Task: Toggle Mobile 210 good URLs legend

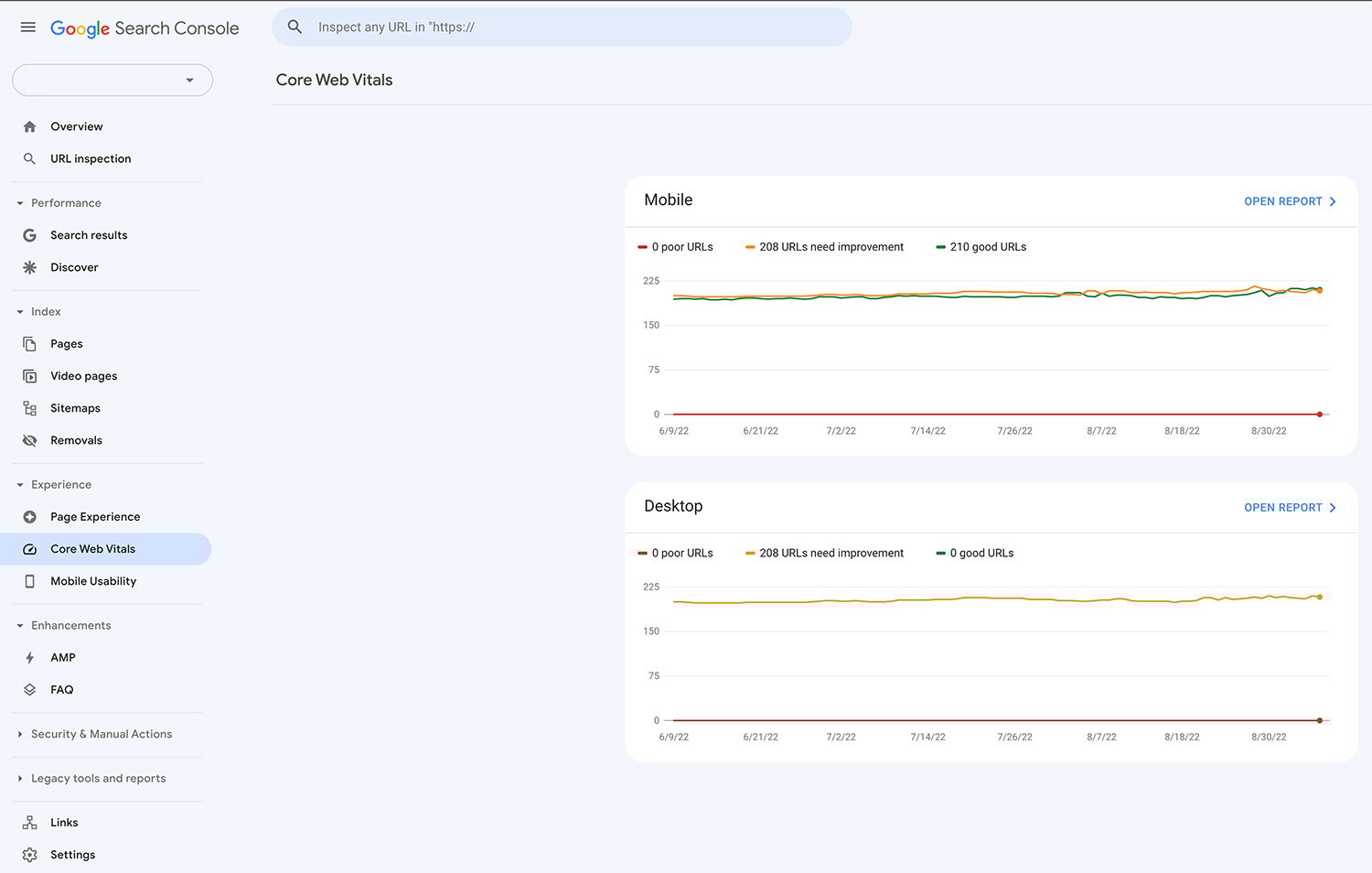Action: [981, 247]
